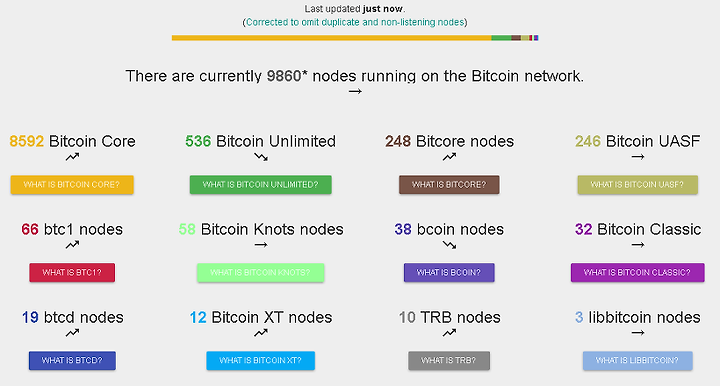Click the yellow Bitcoin Core bar segment
Screen dimensions: 720x386
[332, 38]
